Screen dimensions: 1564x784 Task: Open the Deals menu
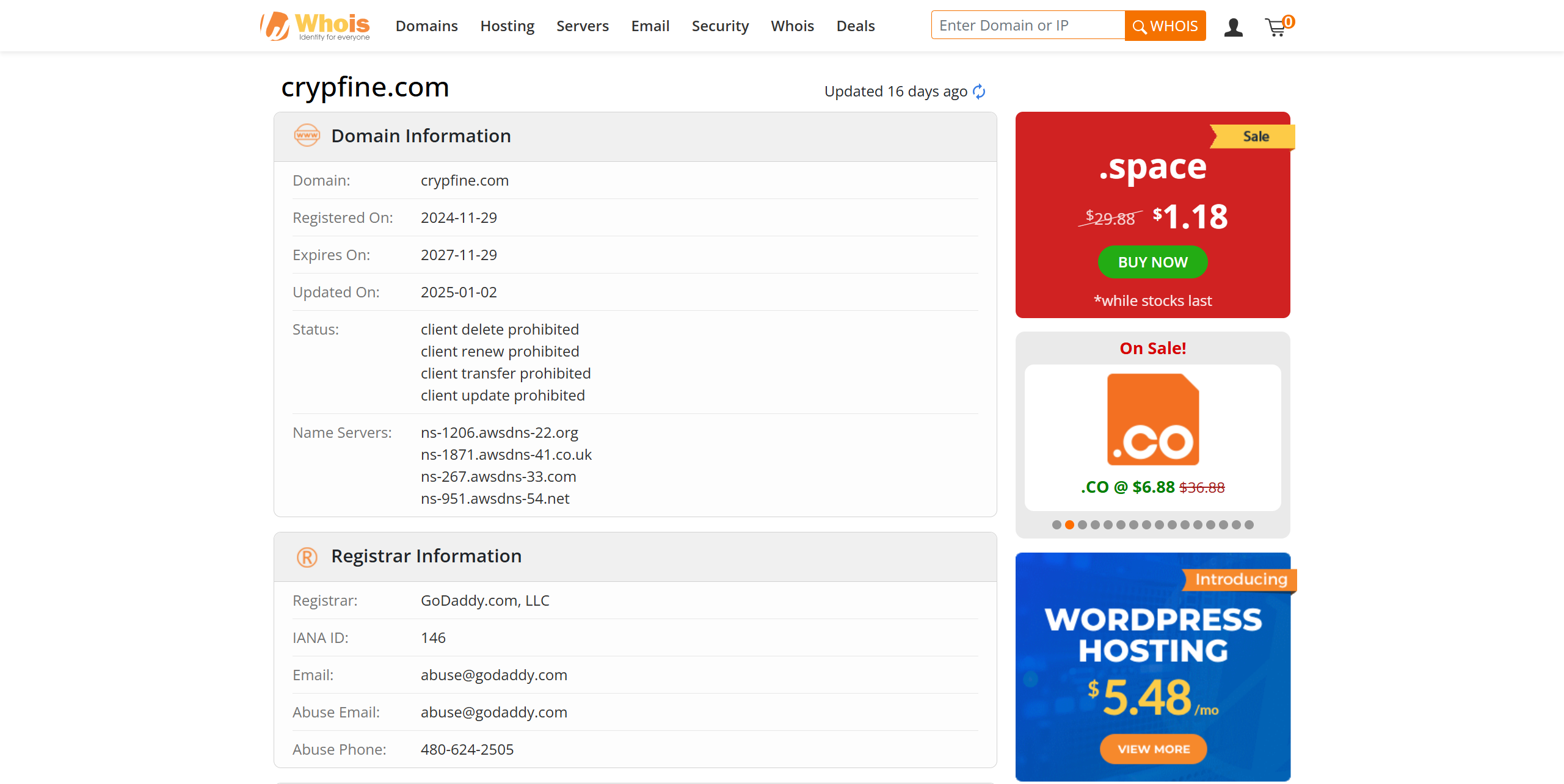tap(856, 26)
